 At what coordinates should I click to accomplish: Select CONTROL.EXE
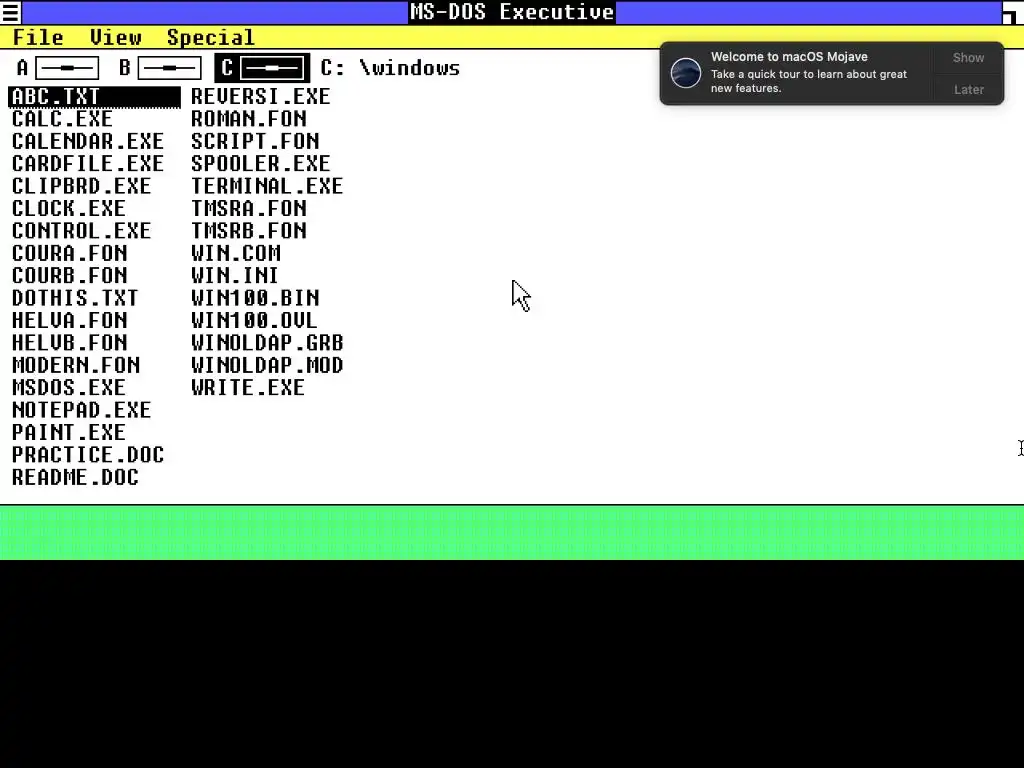pyautogui.click(x=81, y=231)
